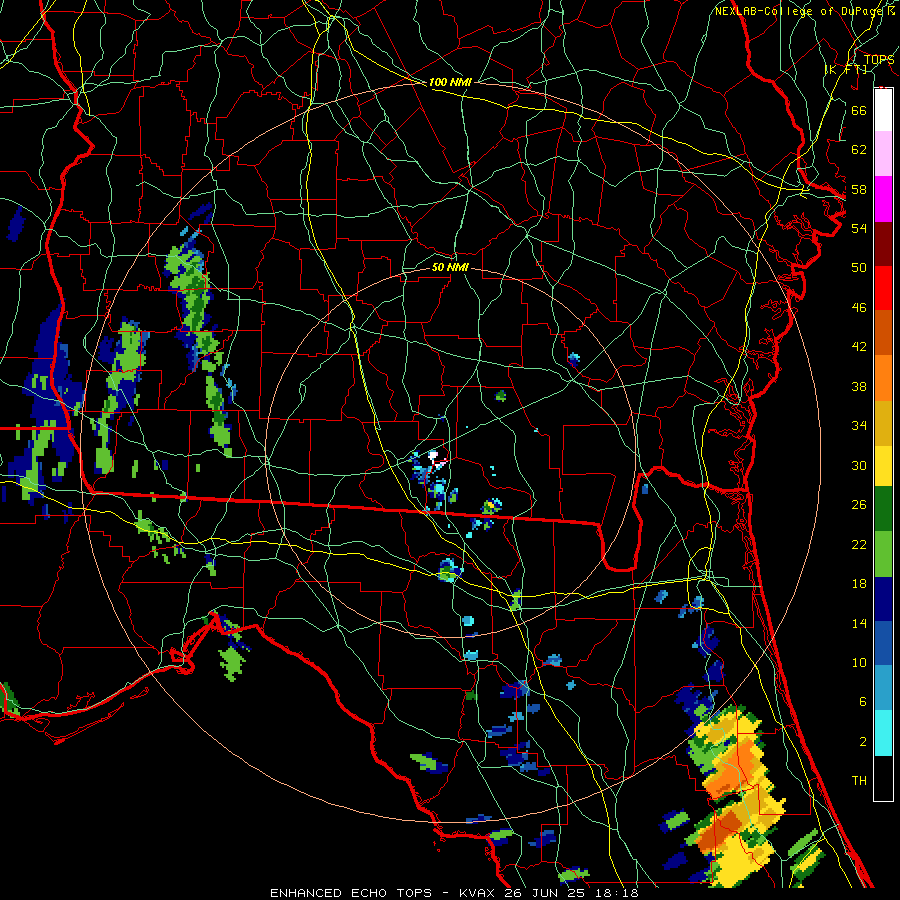Select the light pink legend color block
This screenshot has width=900, height=900.
883,154
